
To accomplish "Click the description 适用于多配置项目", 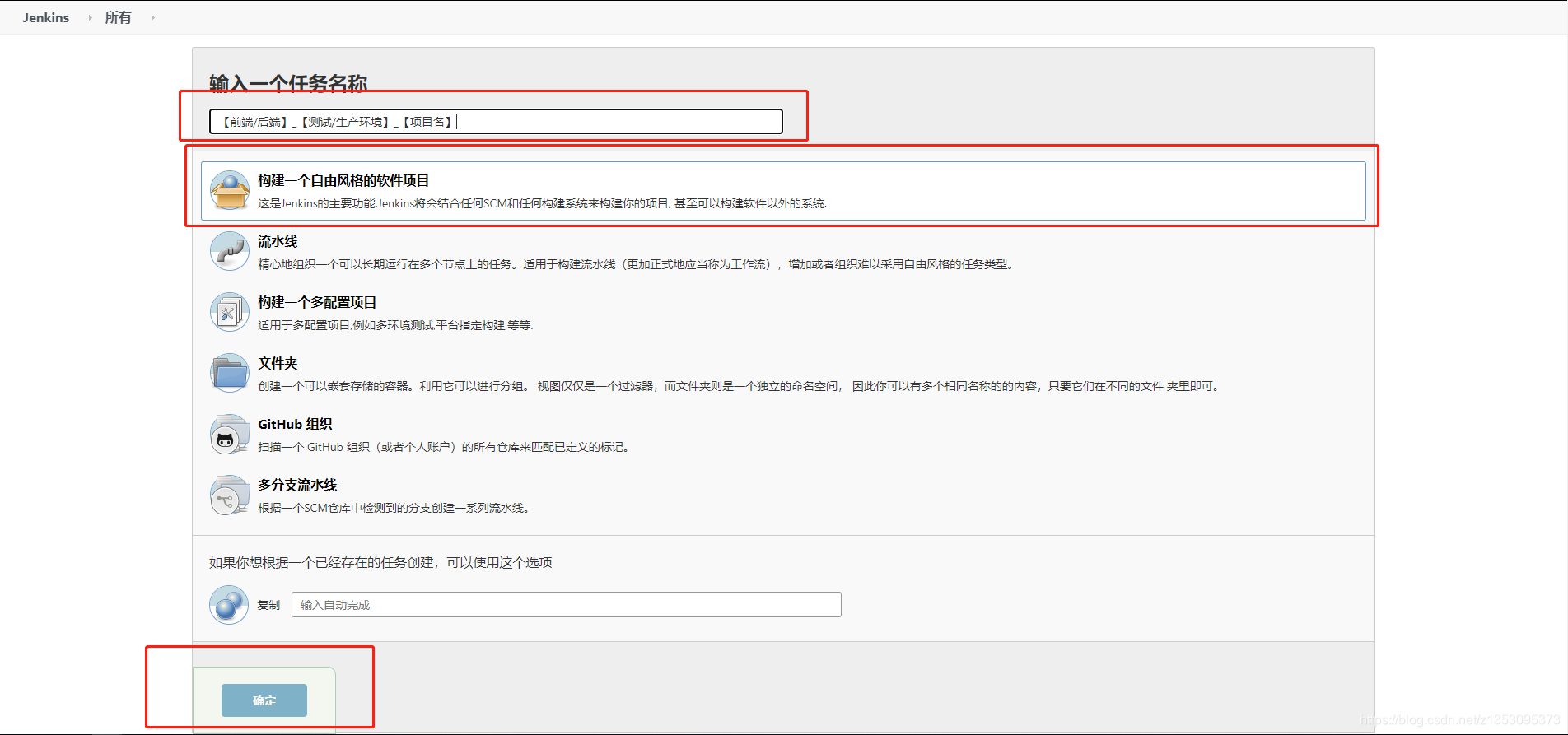I will pyautogui.click(x=395, y=325).
